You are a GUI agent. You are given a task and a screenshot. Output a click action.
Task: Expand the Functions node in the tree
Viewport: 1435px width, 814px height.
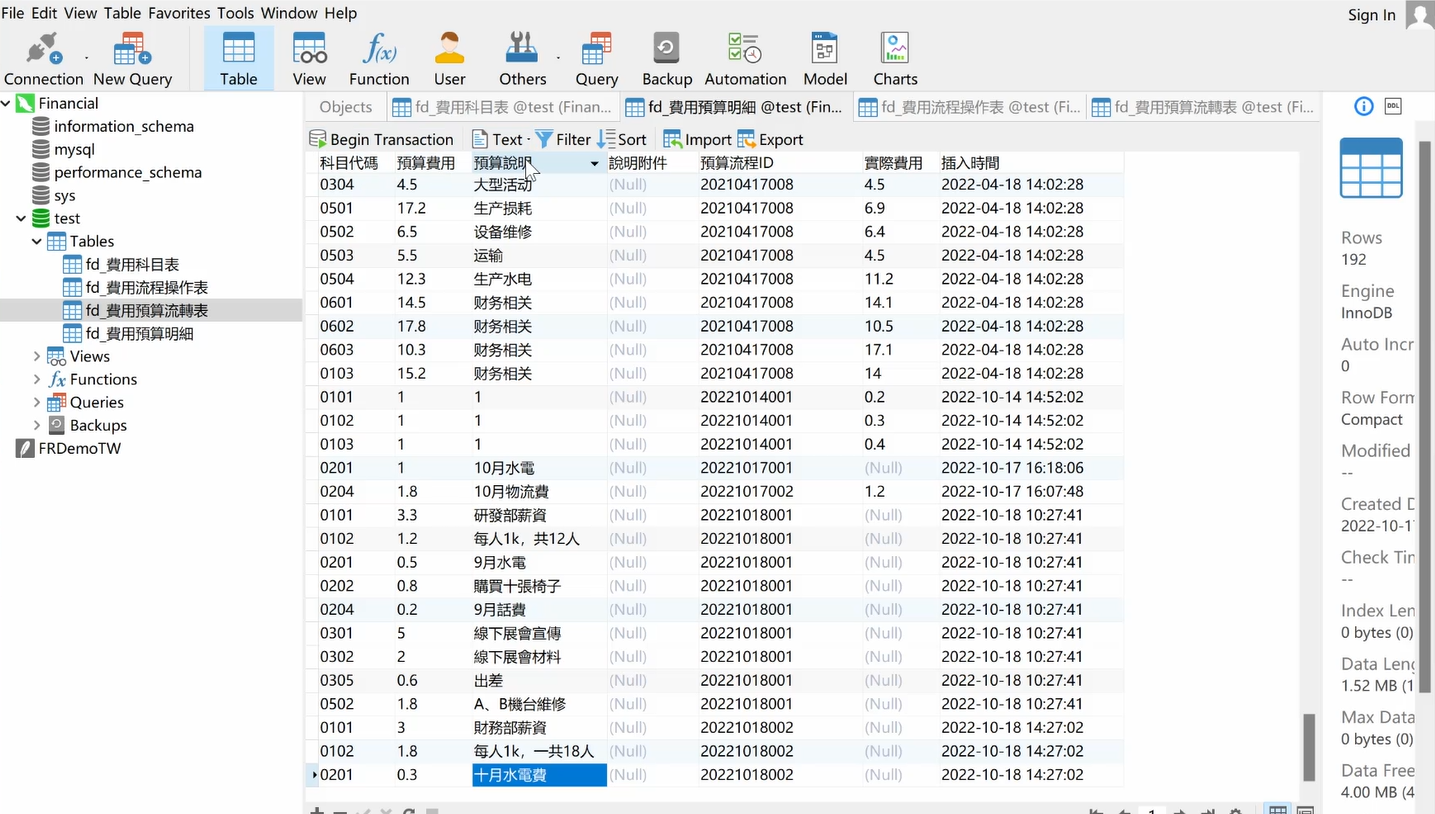point(37,379)
